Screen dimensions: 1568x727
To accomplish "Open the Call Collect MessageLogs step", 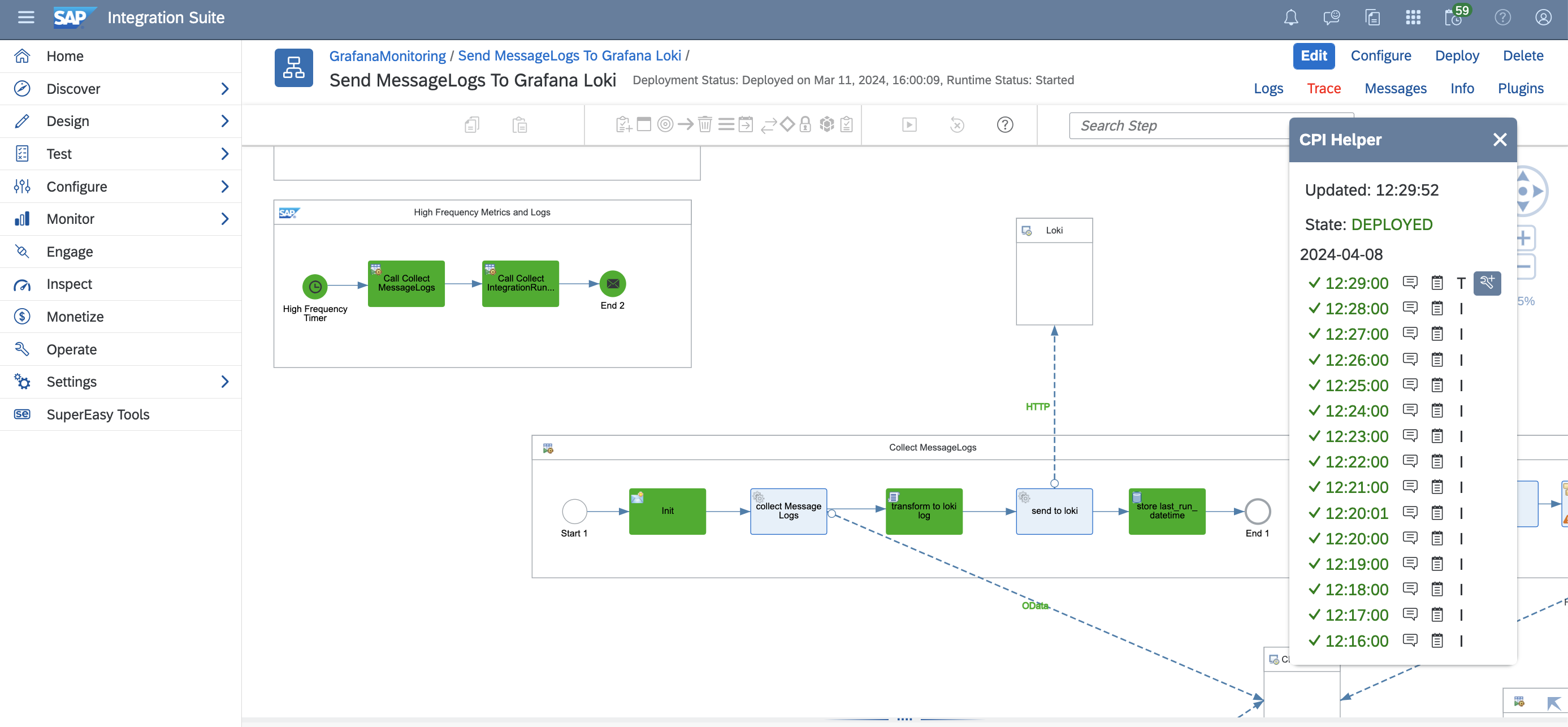I will (406, 283).
